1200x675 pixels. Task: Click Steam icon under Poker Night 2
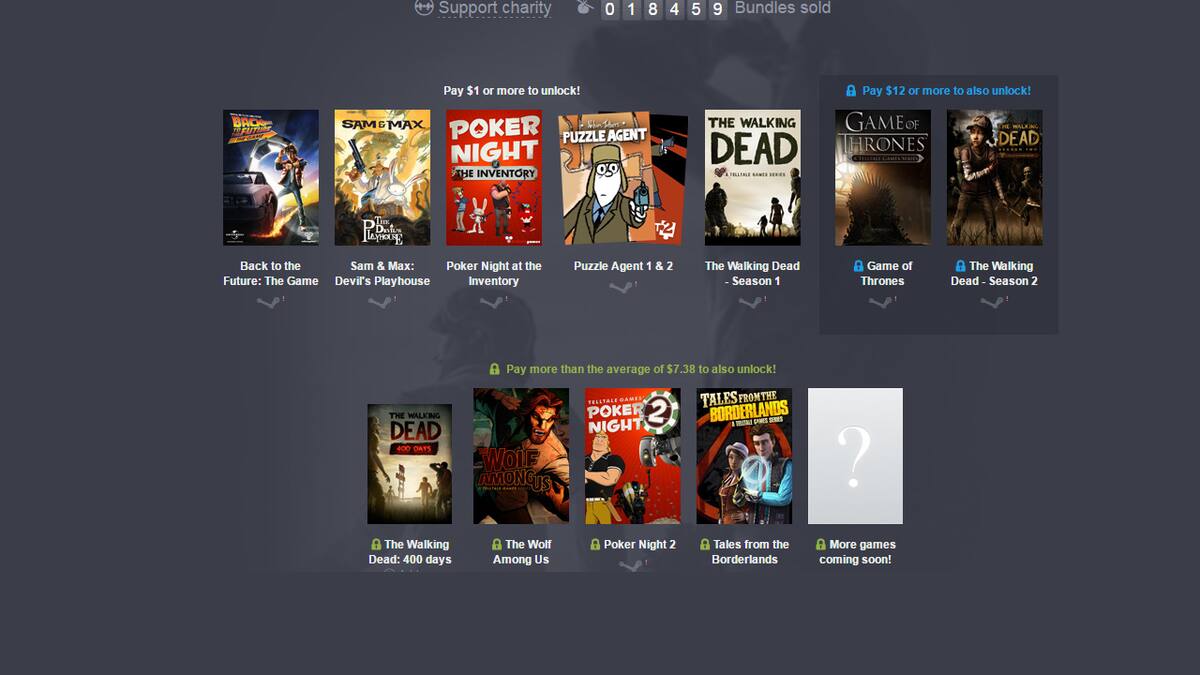631,566
